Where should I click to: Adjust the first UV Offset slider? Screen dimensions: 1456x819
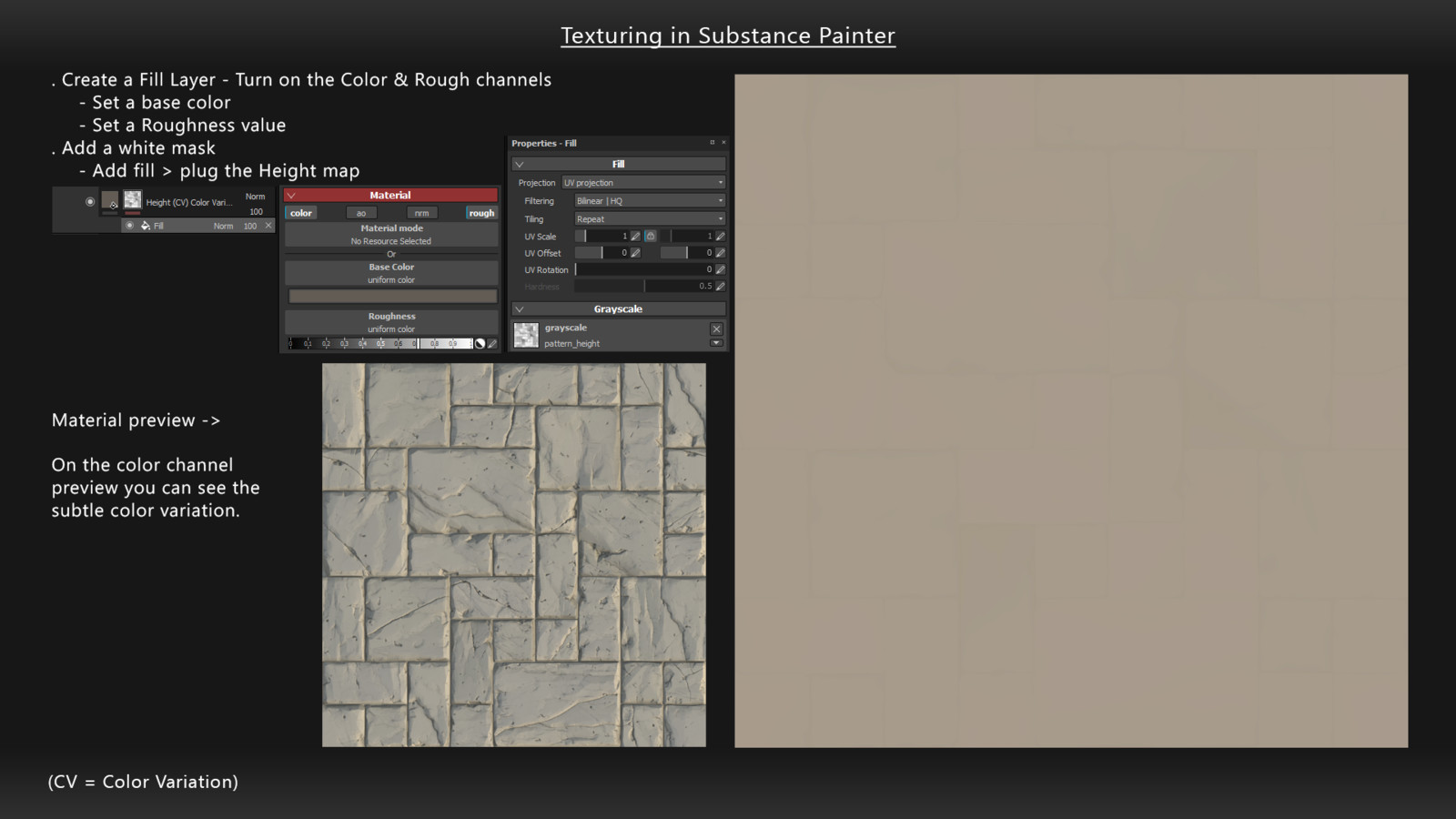[602, 252]
